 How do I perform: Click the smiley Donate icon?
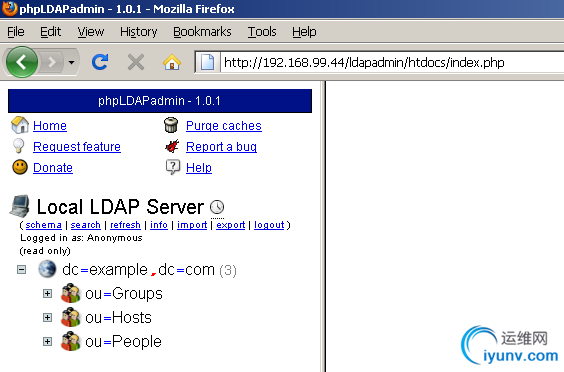[20, 167]
